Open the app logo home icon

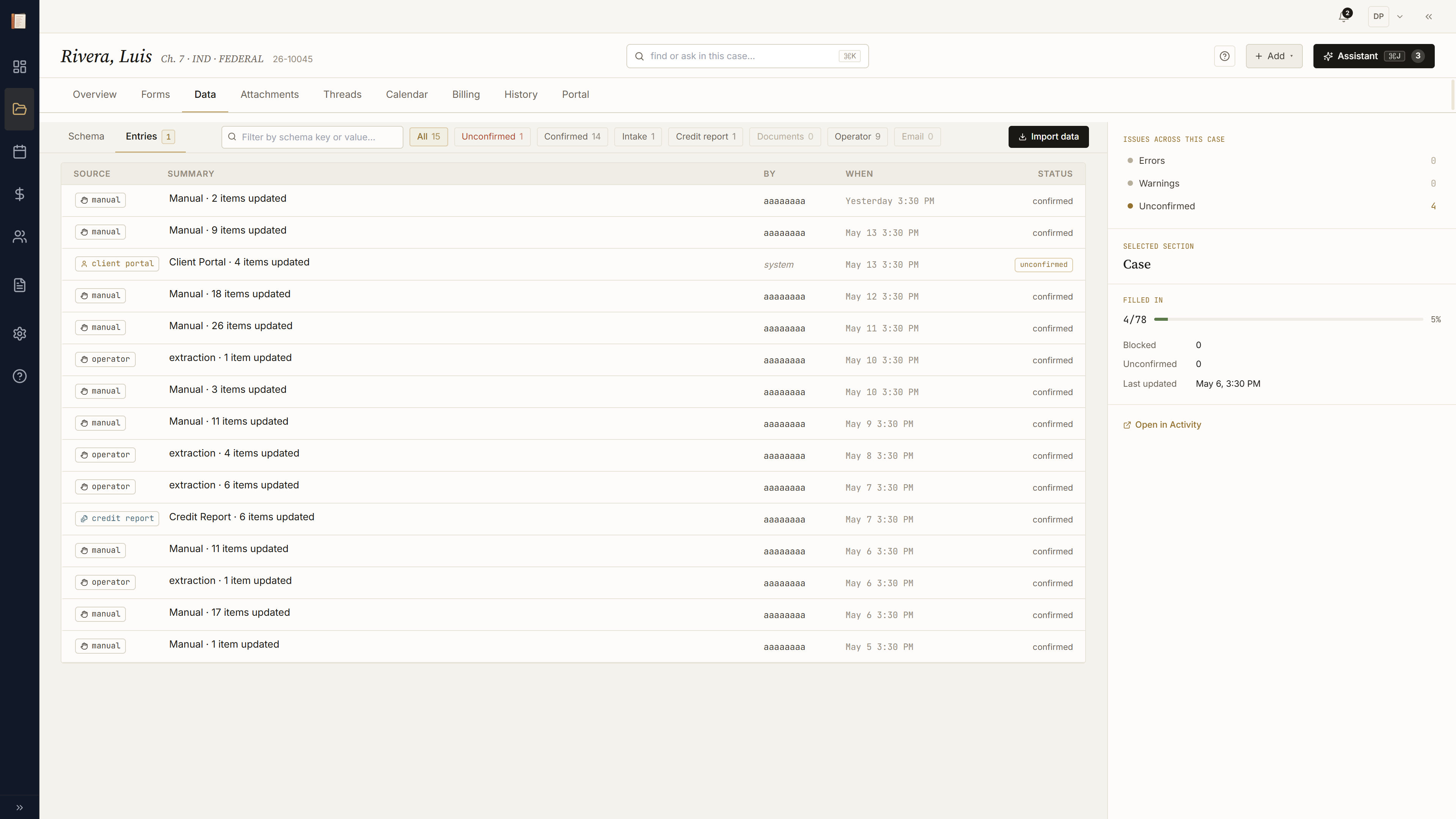click(x=19, y=21)
